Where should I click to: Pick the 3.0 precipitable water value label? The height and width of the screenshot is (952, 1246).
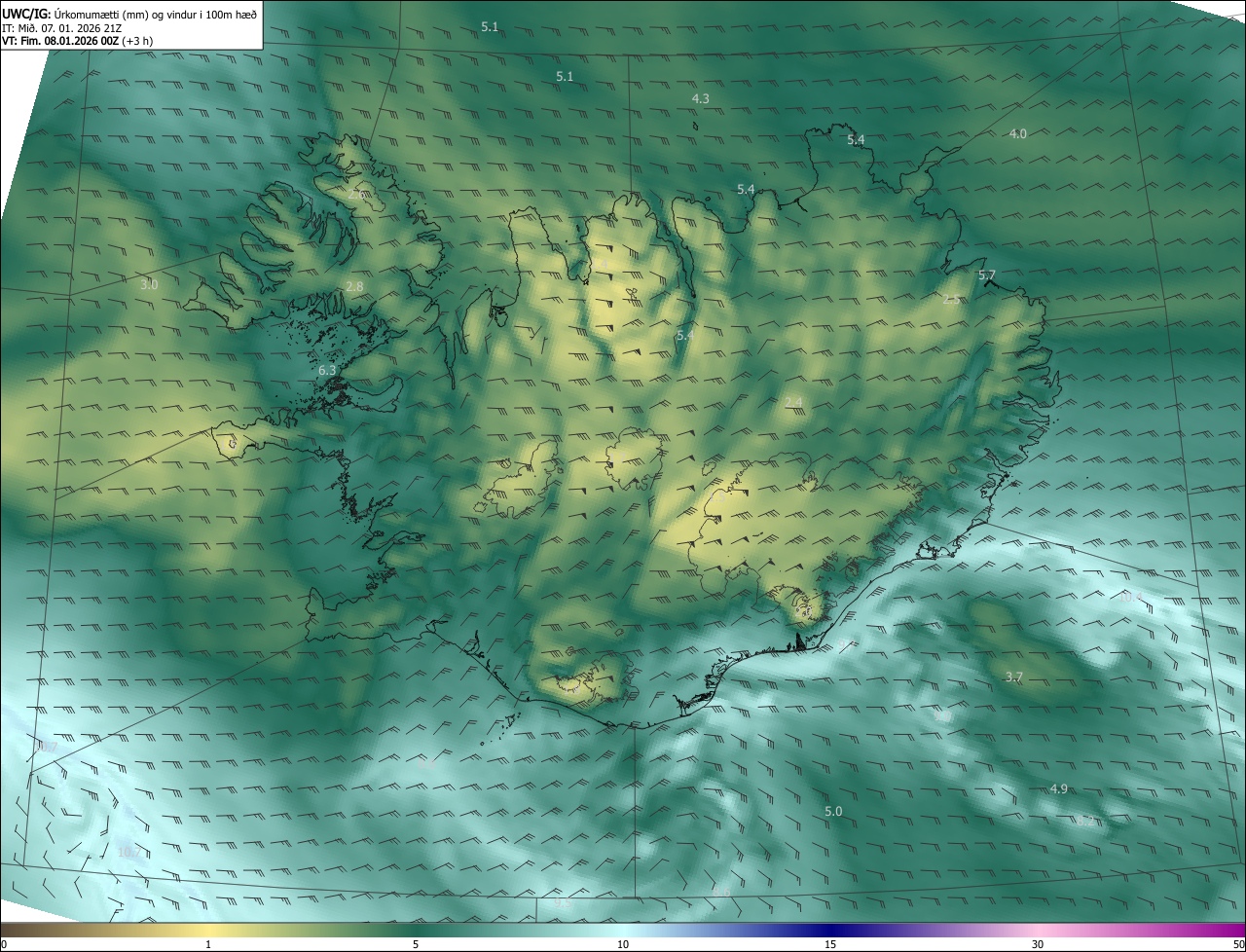pos(148,284)
